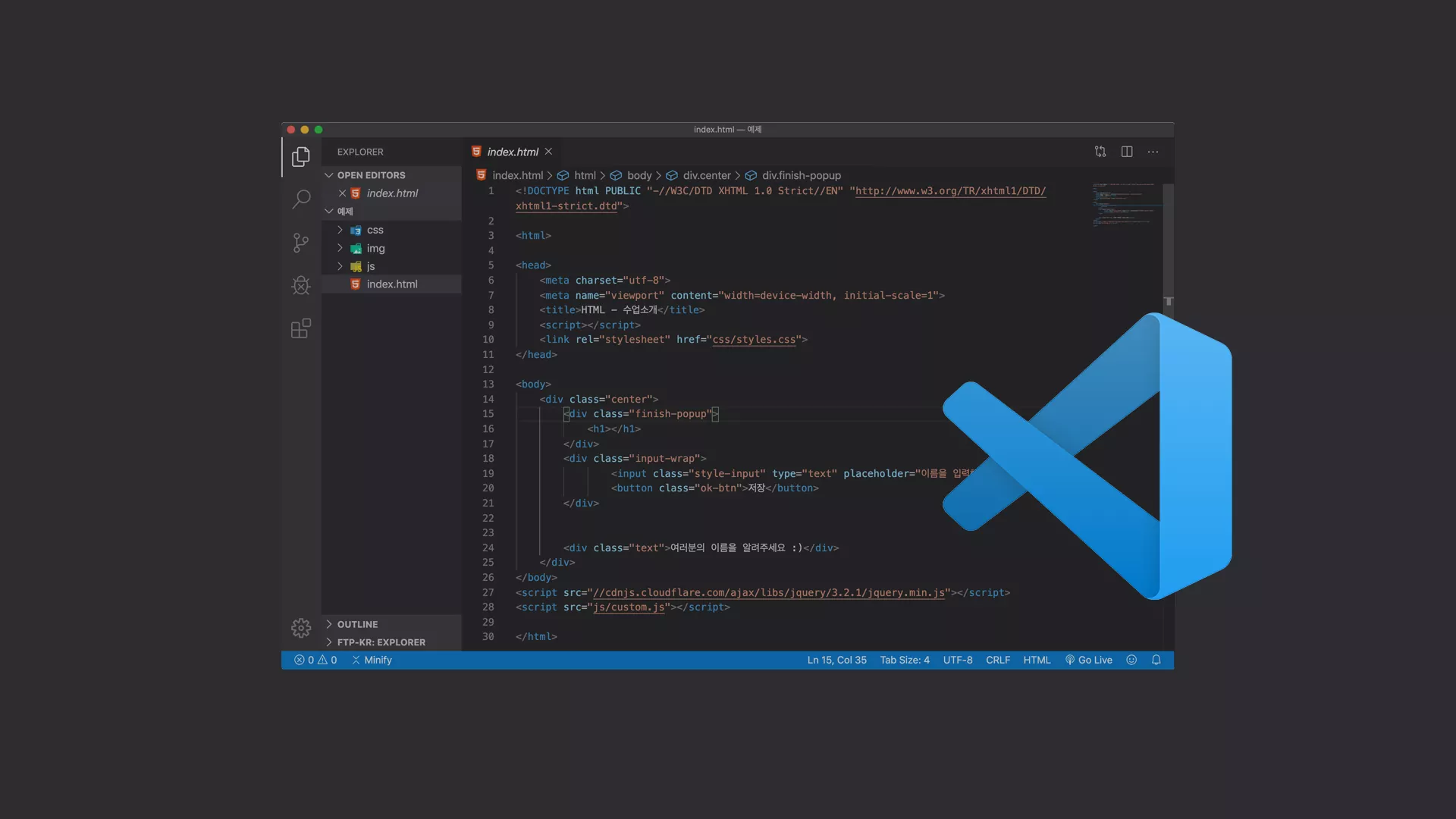1456x819 pixels.
Task: Open the Source Control view
Action: pyautogui.click(x=301, y=243)
